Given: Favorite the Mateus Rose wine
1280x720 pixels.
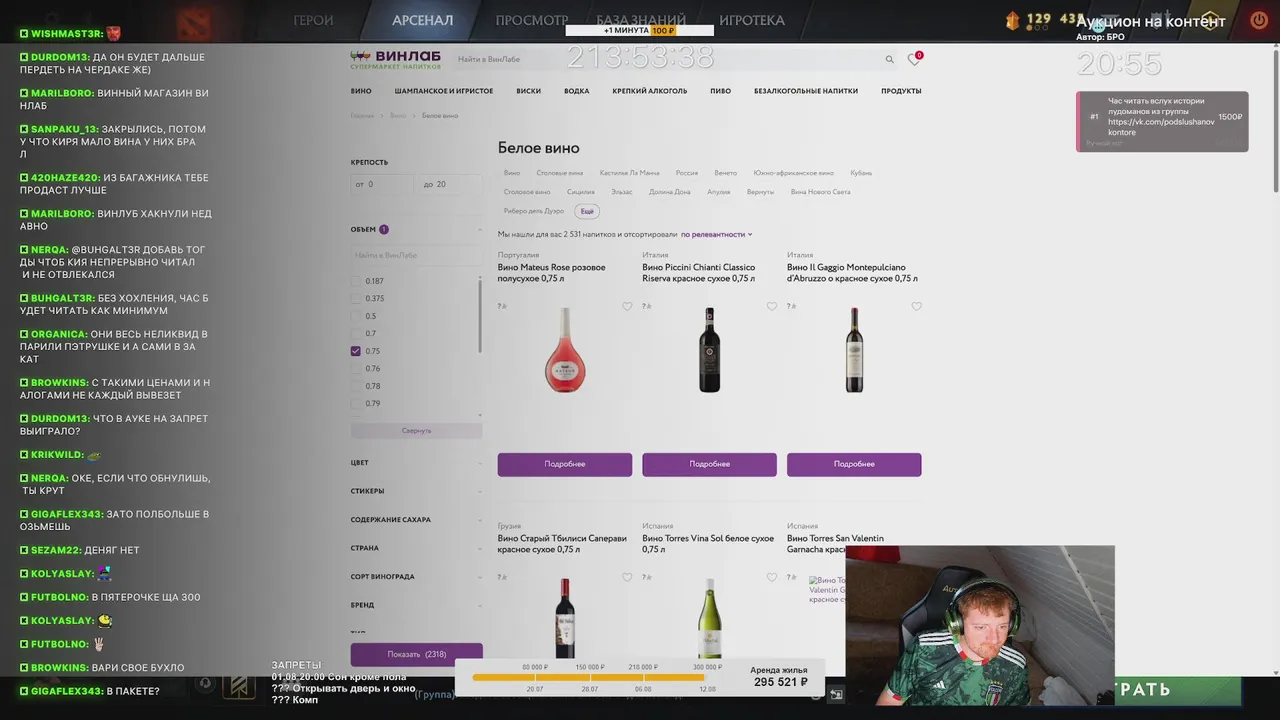Looking at the screenshot, I should pyautogui.click(x=627, y=307).
